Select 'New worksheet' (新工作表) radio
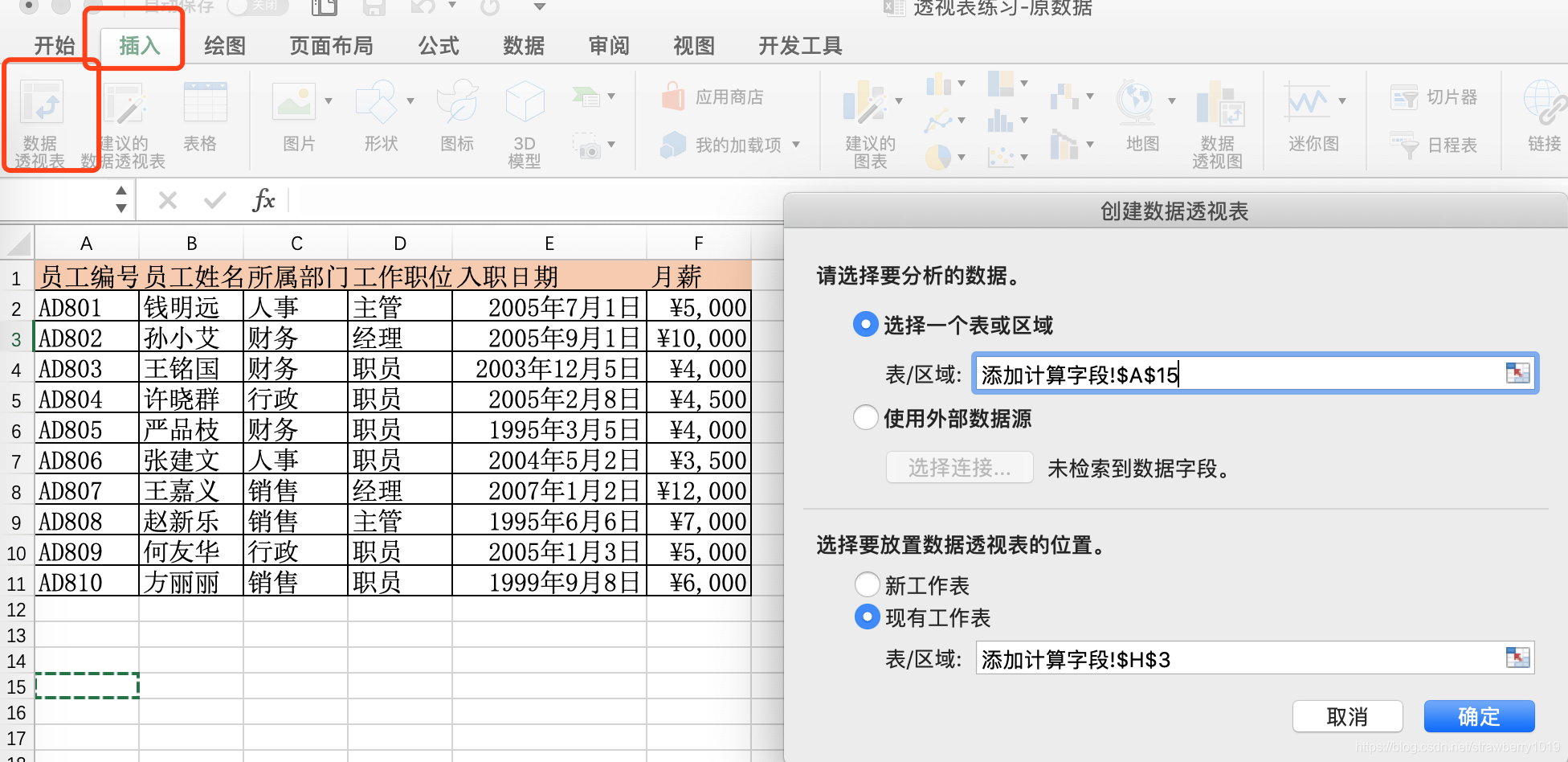This screenshot has height=762, width=1568. [867, 584]
